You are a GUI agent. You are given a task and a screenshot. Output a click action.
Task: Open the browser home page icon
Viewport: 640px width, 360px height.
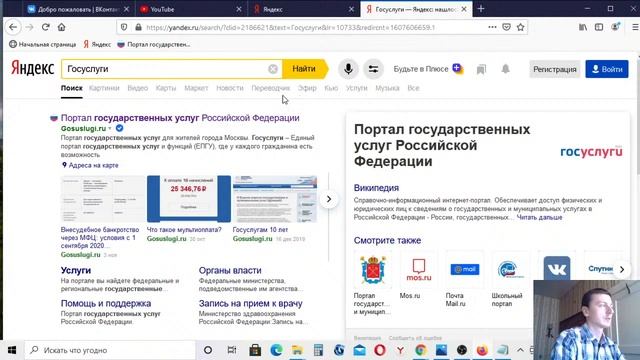point(61,27)
